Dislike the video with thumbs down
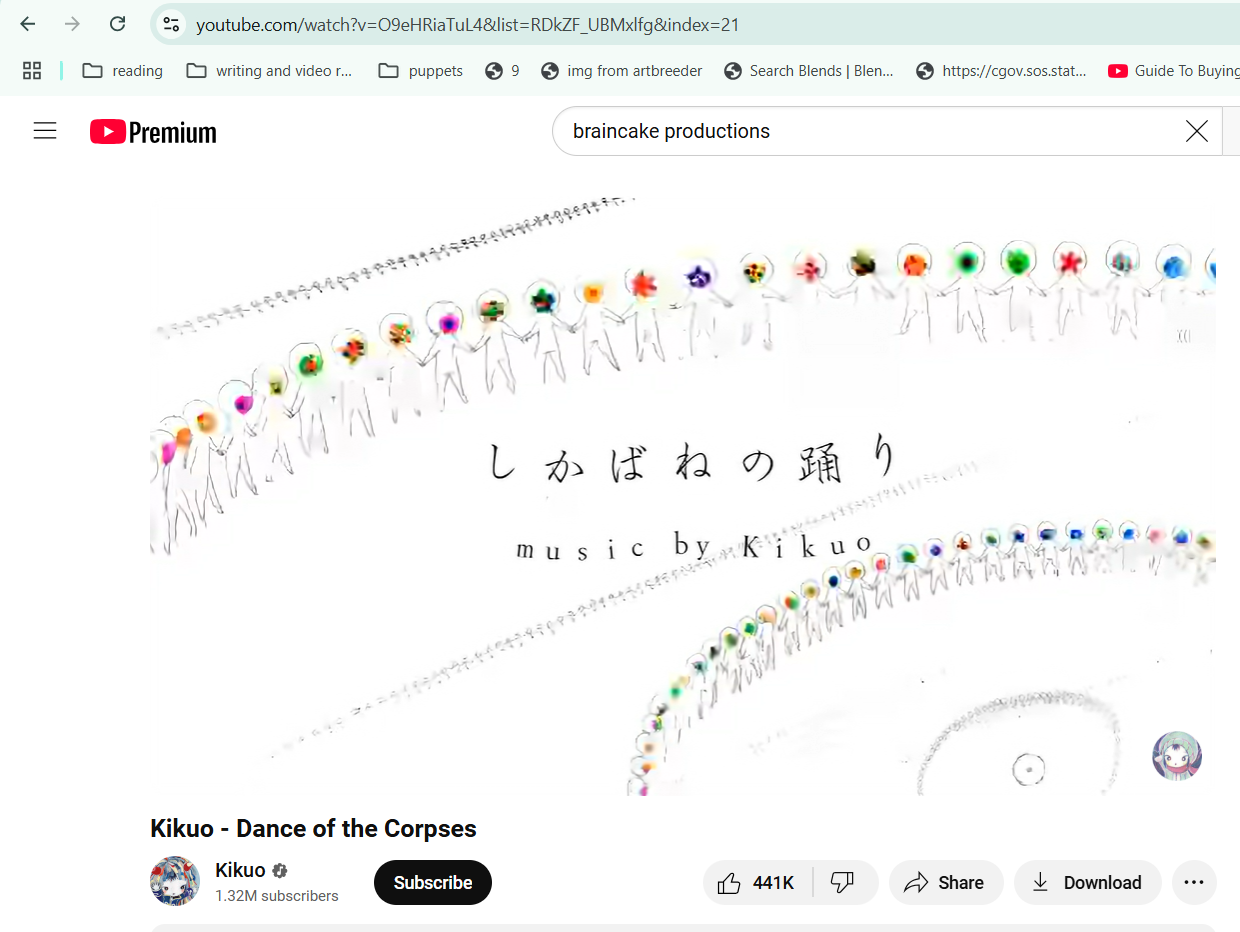 tap(843, 882)
